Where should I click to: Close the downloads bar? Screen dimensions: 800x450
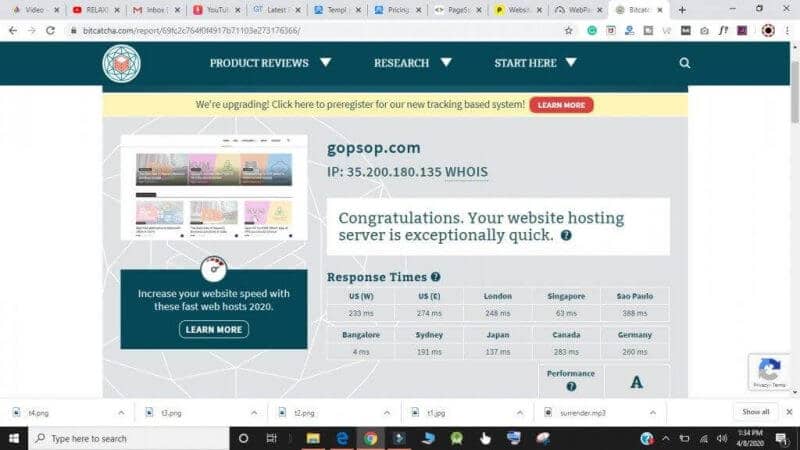tap(789, 412)
